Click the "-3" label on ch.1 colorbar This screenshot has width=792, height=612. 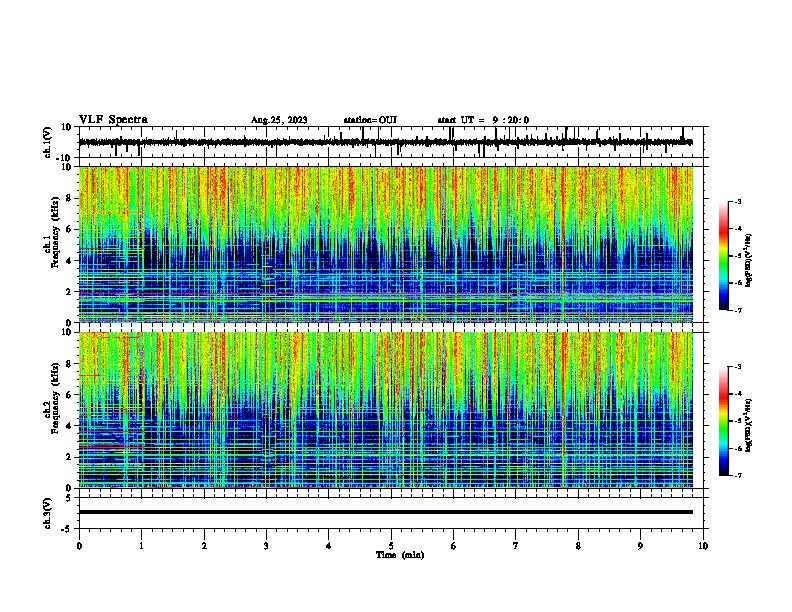738,201
